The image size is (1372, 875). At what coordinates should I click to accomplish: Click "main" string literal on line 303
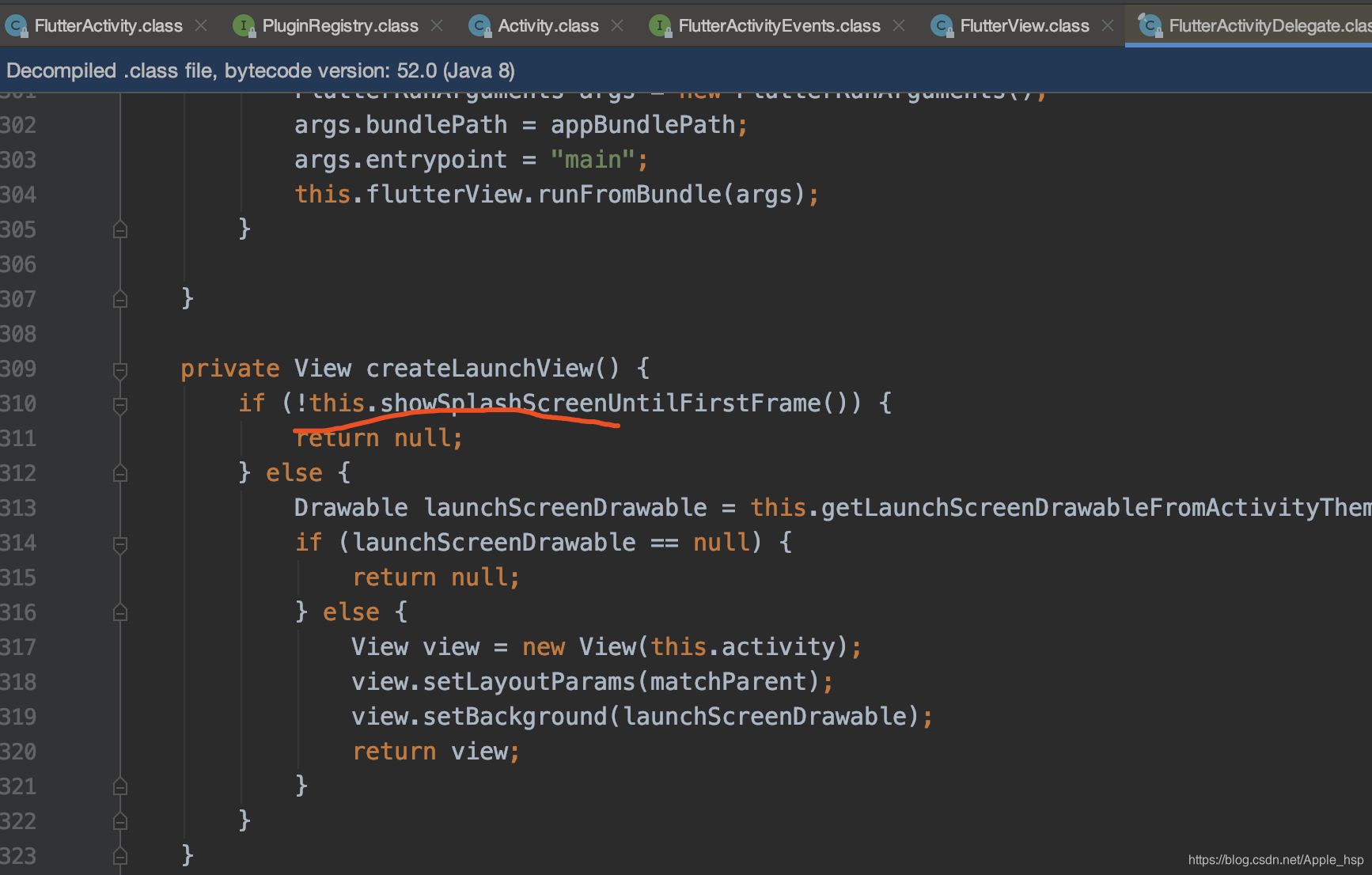pos(593,160)
